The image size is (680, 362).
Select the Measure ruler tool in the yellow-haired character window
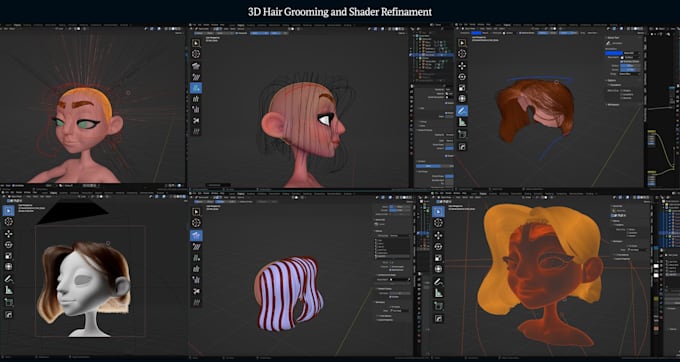point(438,294)
